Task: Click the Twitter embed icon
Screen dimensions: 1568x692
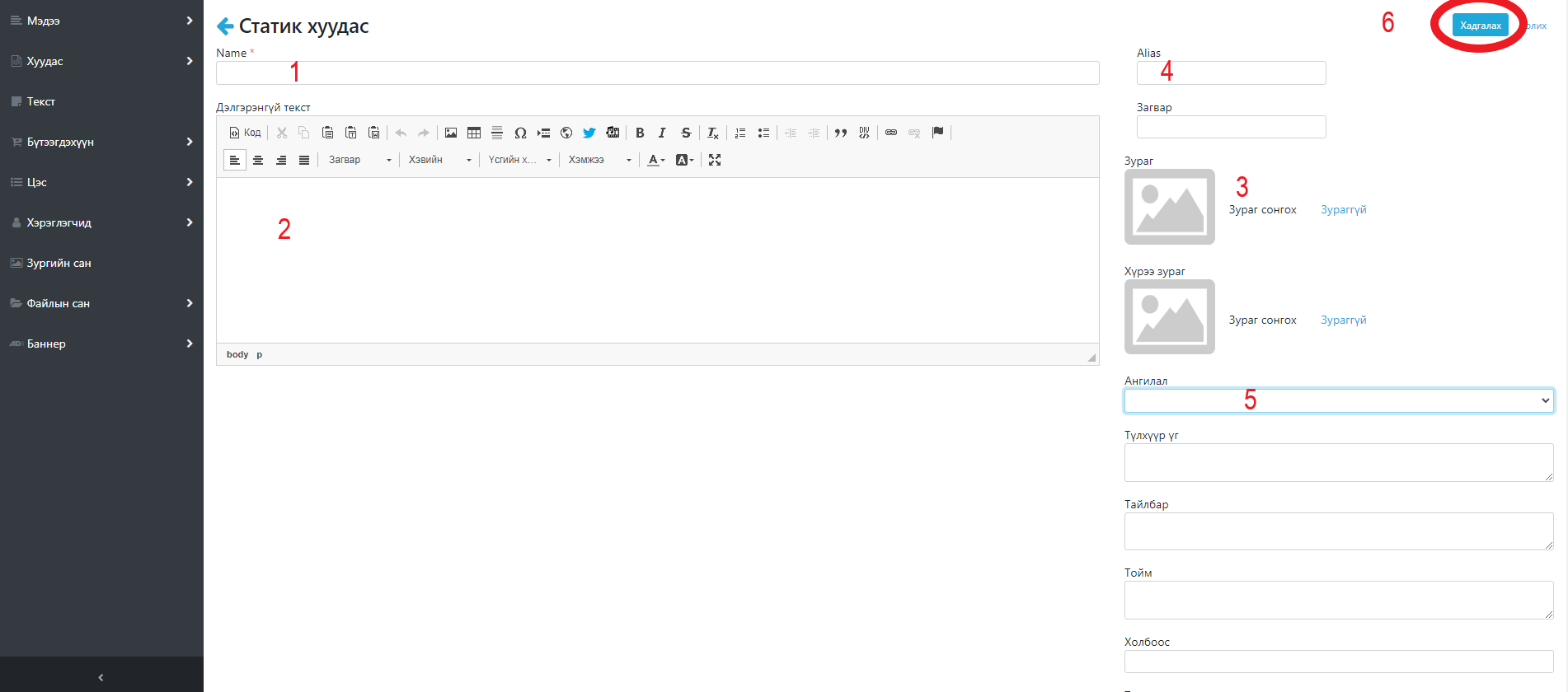Action: click(x=589, y=133)
